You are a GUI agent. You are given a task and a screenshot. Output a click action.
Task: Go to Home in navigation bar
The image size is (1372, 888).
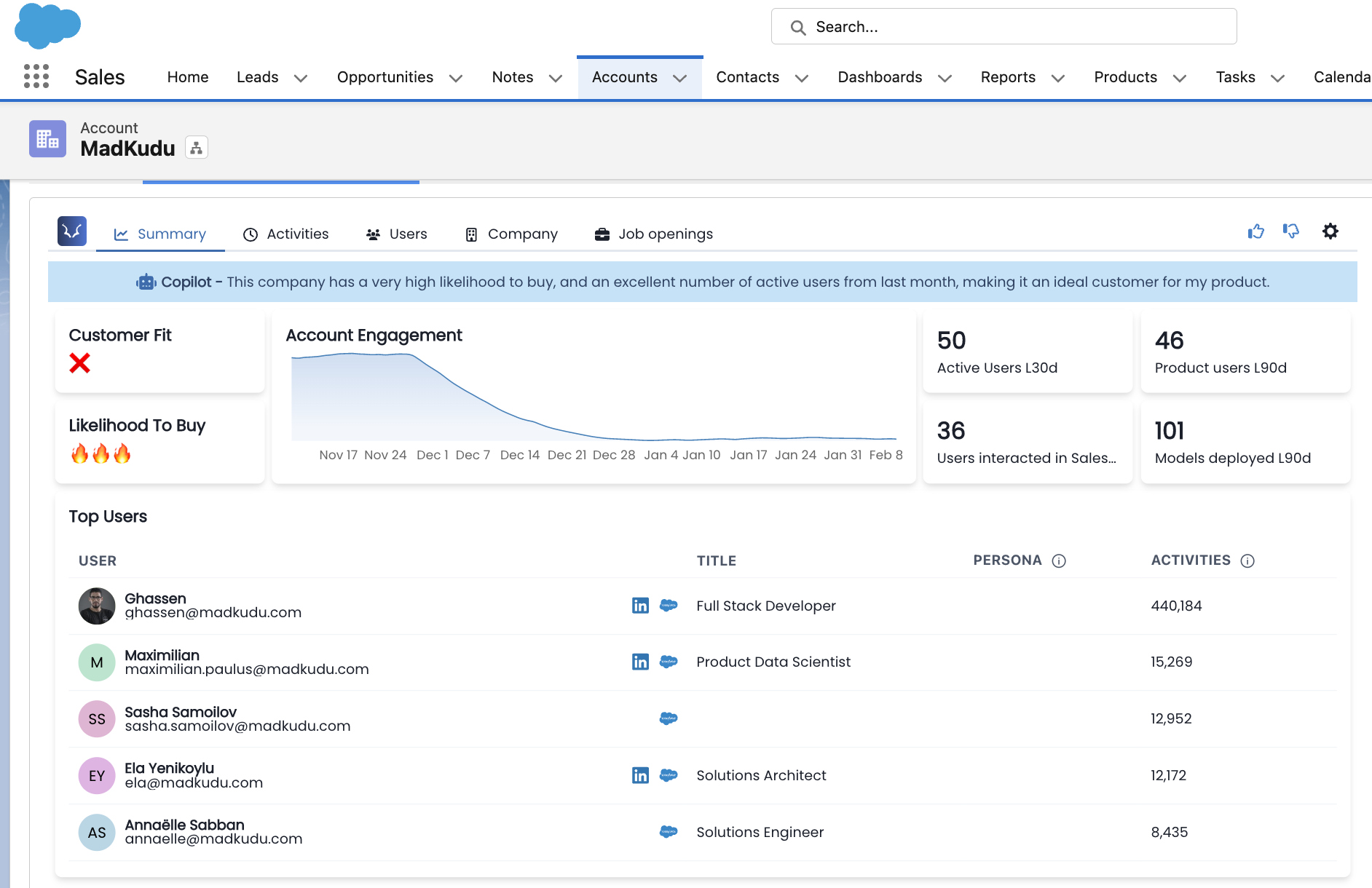(188, 77)
